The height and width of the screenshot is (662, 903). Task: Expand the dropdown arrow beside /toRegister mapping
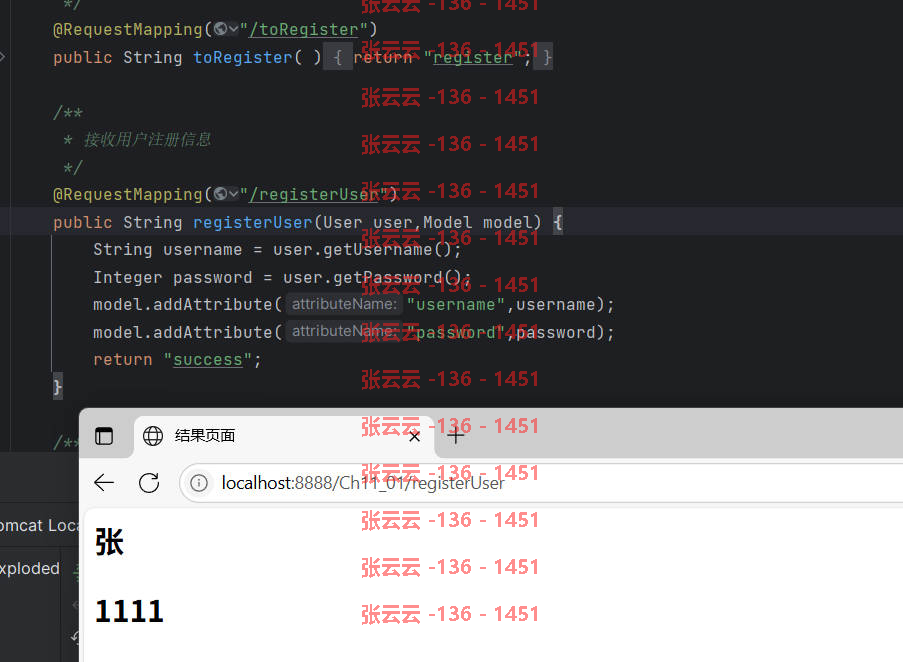(x=233, y=29)
